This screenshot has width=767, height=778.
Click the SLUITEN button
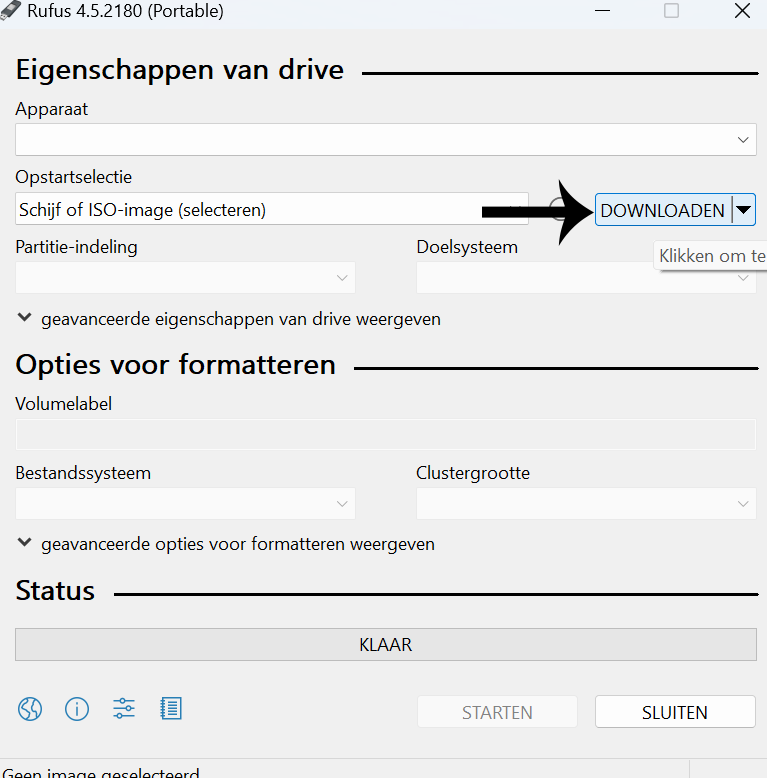click(675, 712)
